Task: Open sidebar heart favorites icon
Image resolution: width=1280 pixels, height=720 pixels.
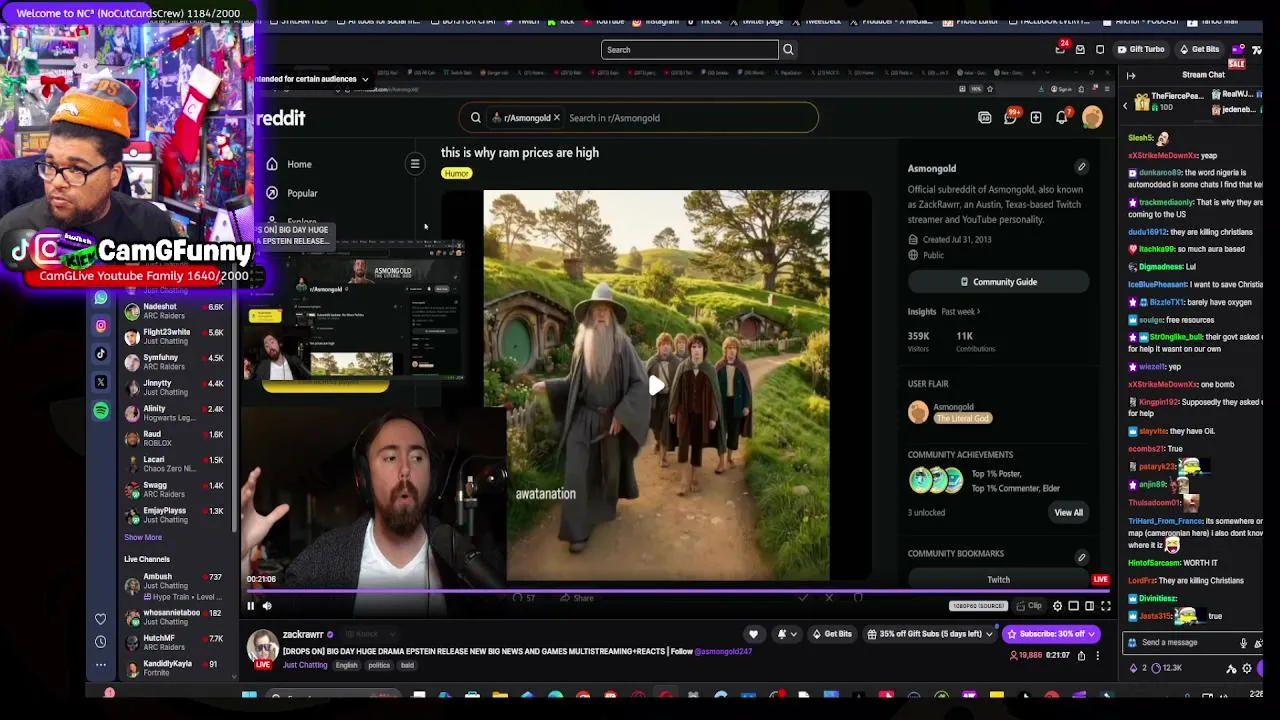Action: pos(101,619)
